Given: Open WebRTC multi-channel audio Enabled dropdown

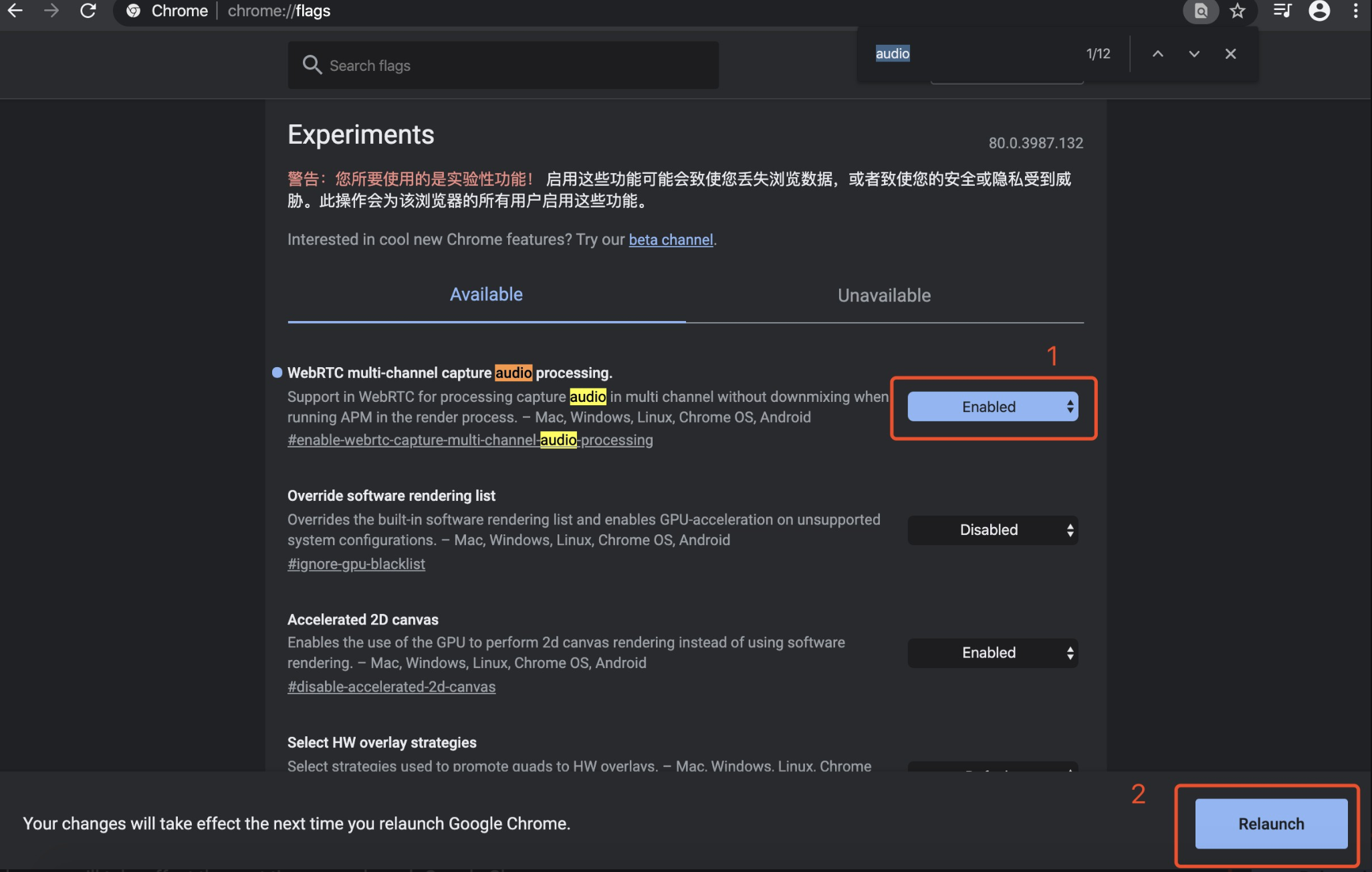Looking at the screenshot, I should click(992, 407).
